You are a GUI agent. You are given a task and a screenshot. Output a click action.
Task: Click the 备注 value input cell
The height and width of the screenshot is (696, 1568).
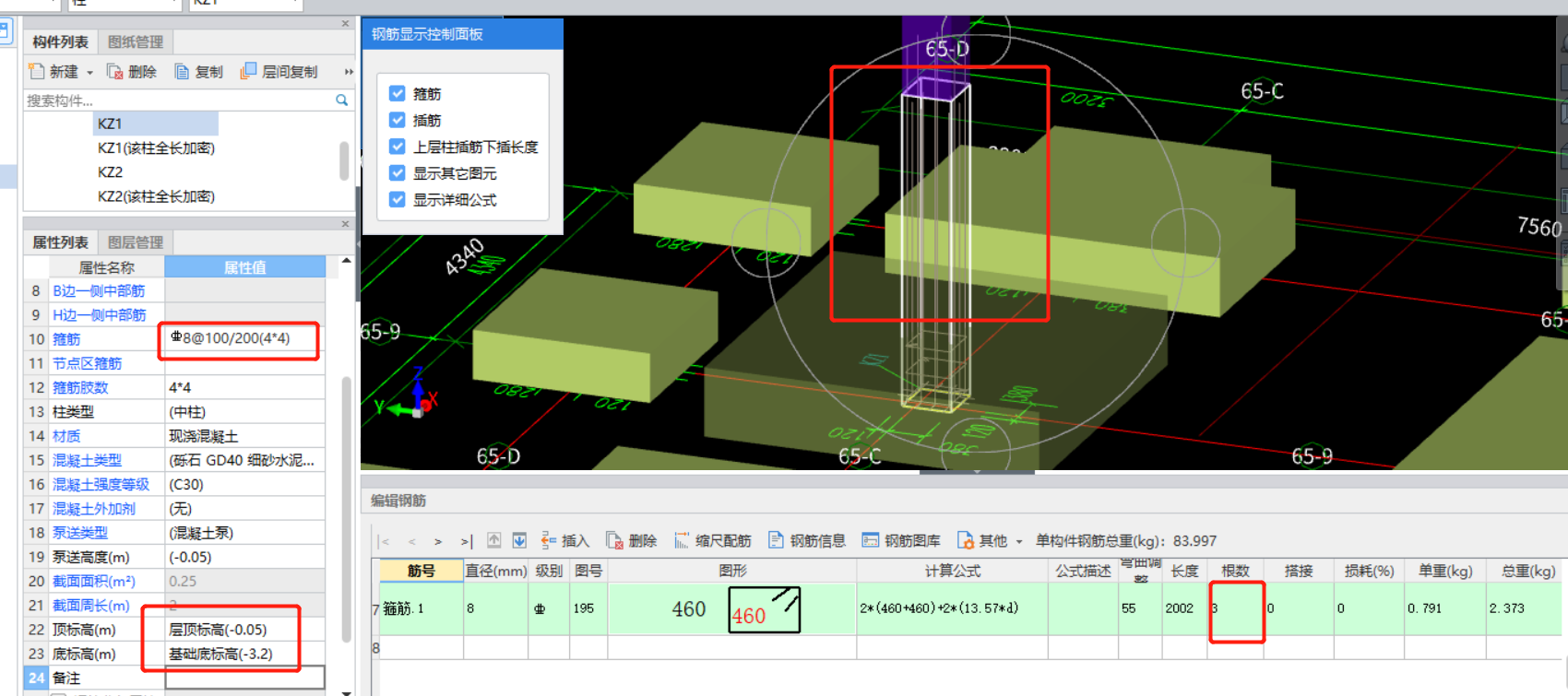click(244, 678)
